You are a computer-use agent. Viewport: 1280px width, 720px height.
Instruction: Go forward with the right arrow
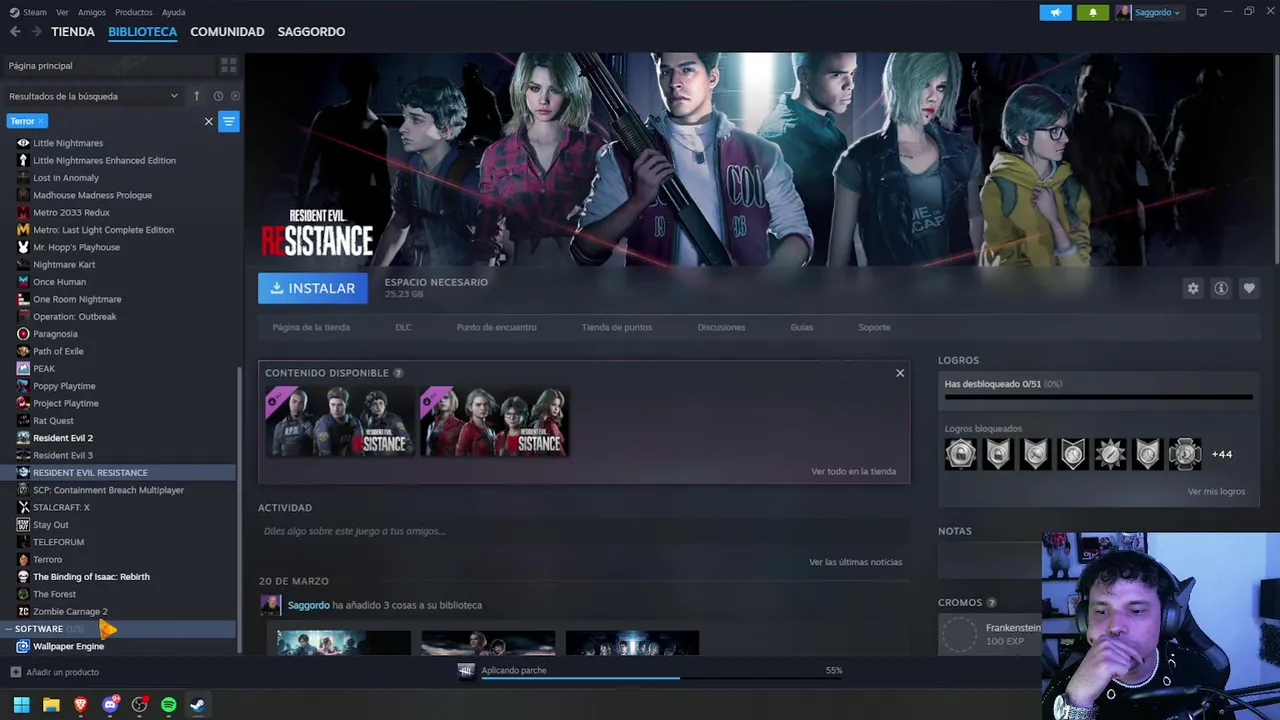(36, 32)
